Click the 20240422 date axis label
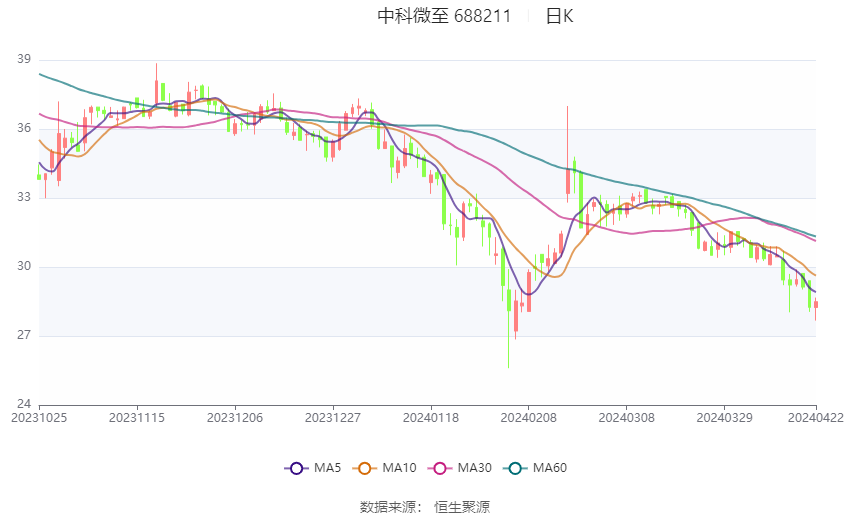The height and width of the screenshot is (517, 850). (x=816, y=418)
